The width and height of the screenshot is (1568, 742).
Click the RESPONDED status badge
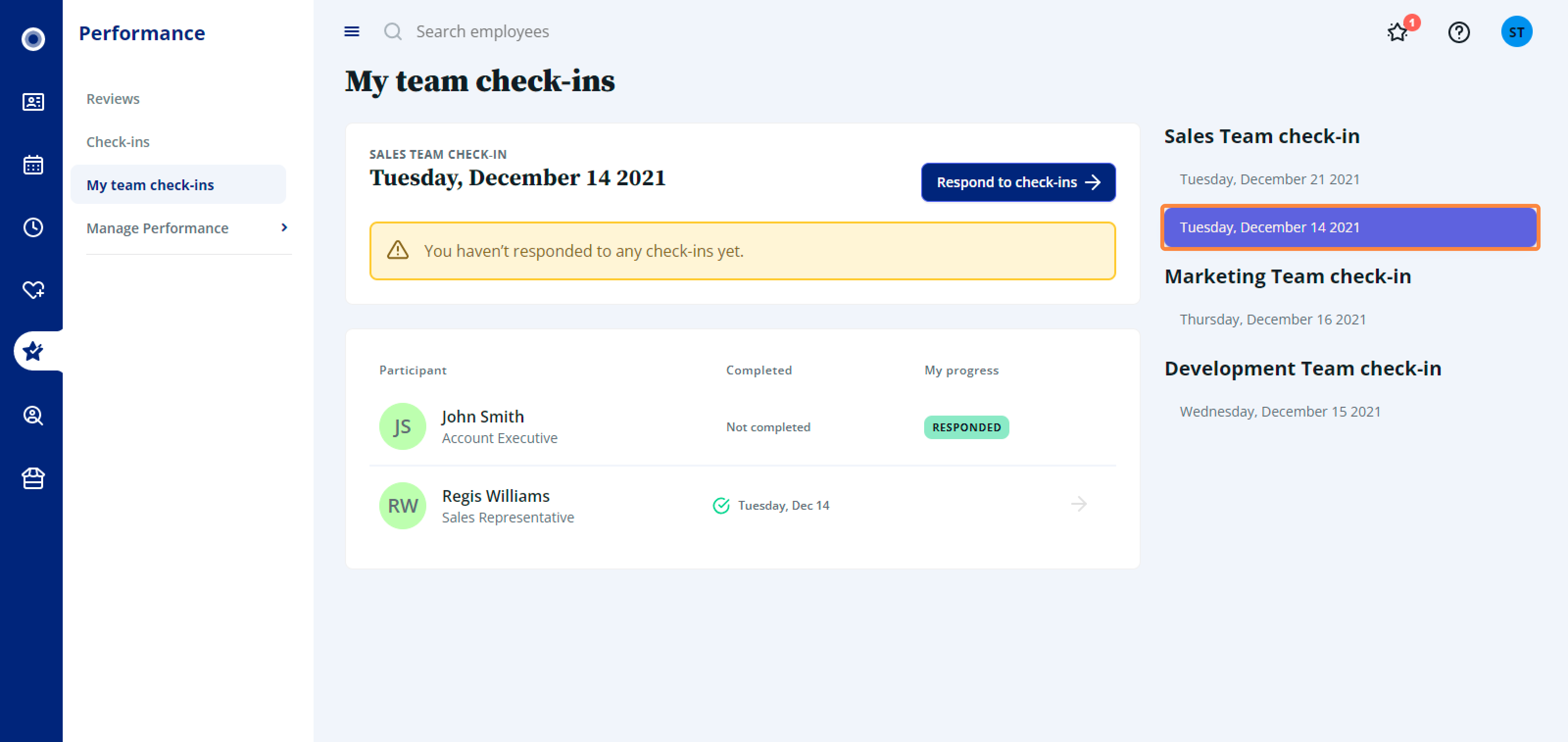tap(966, 427)
